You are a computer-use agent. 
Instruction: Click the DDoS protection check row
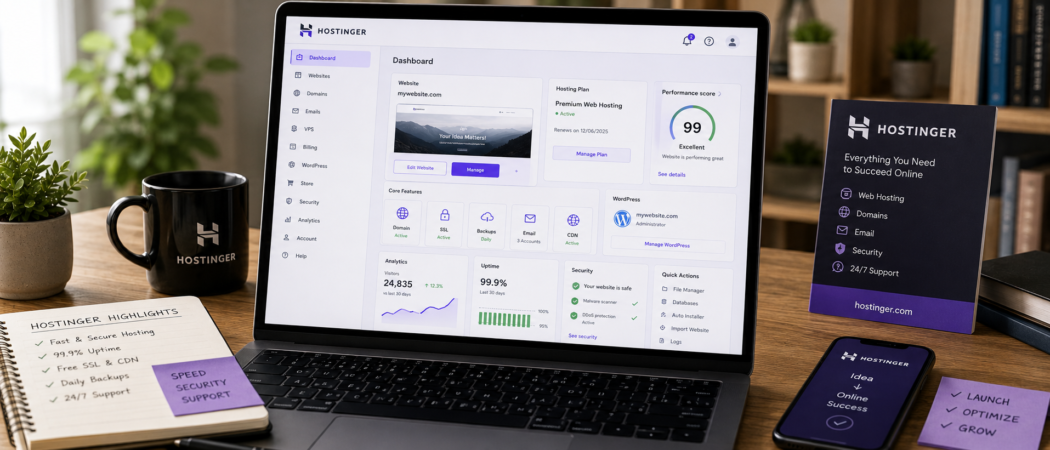coord(604,318)
